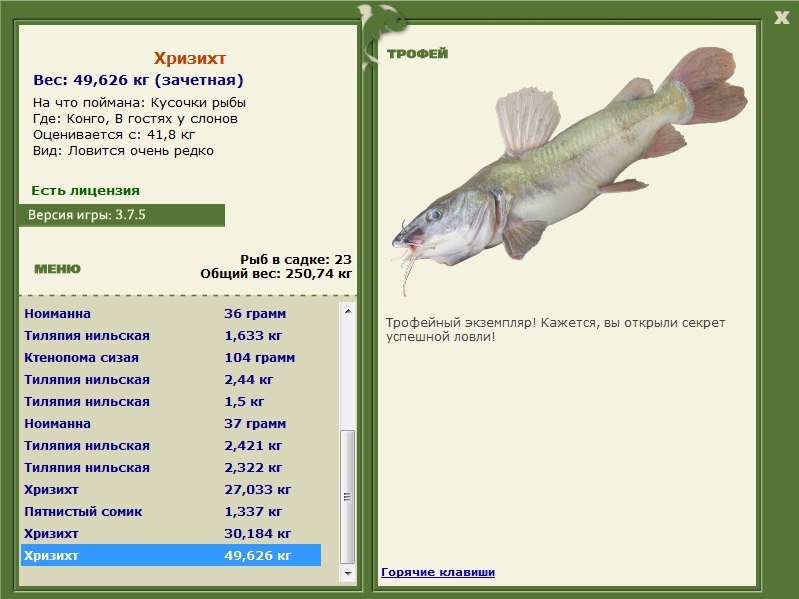
Task: Select the Ноиманна 37 грамм row
Action: [171, 423]
